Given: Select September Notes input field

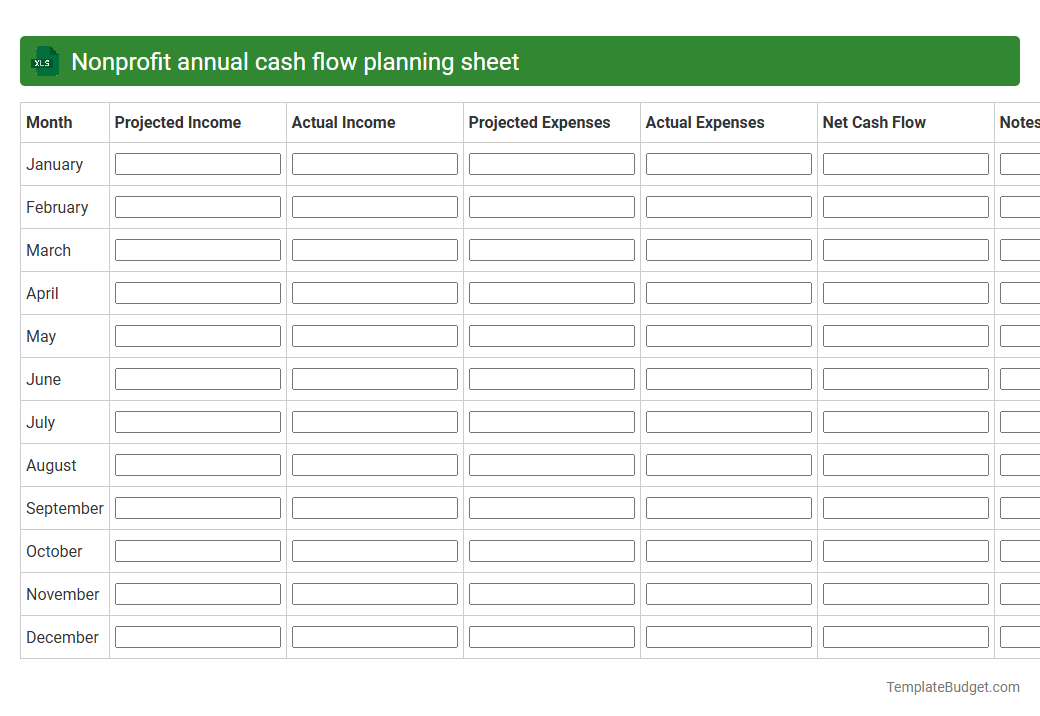Looking at the screenshot, I should point(1020,507).
